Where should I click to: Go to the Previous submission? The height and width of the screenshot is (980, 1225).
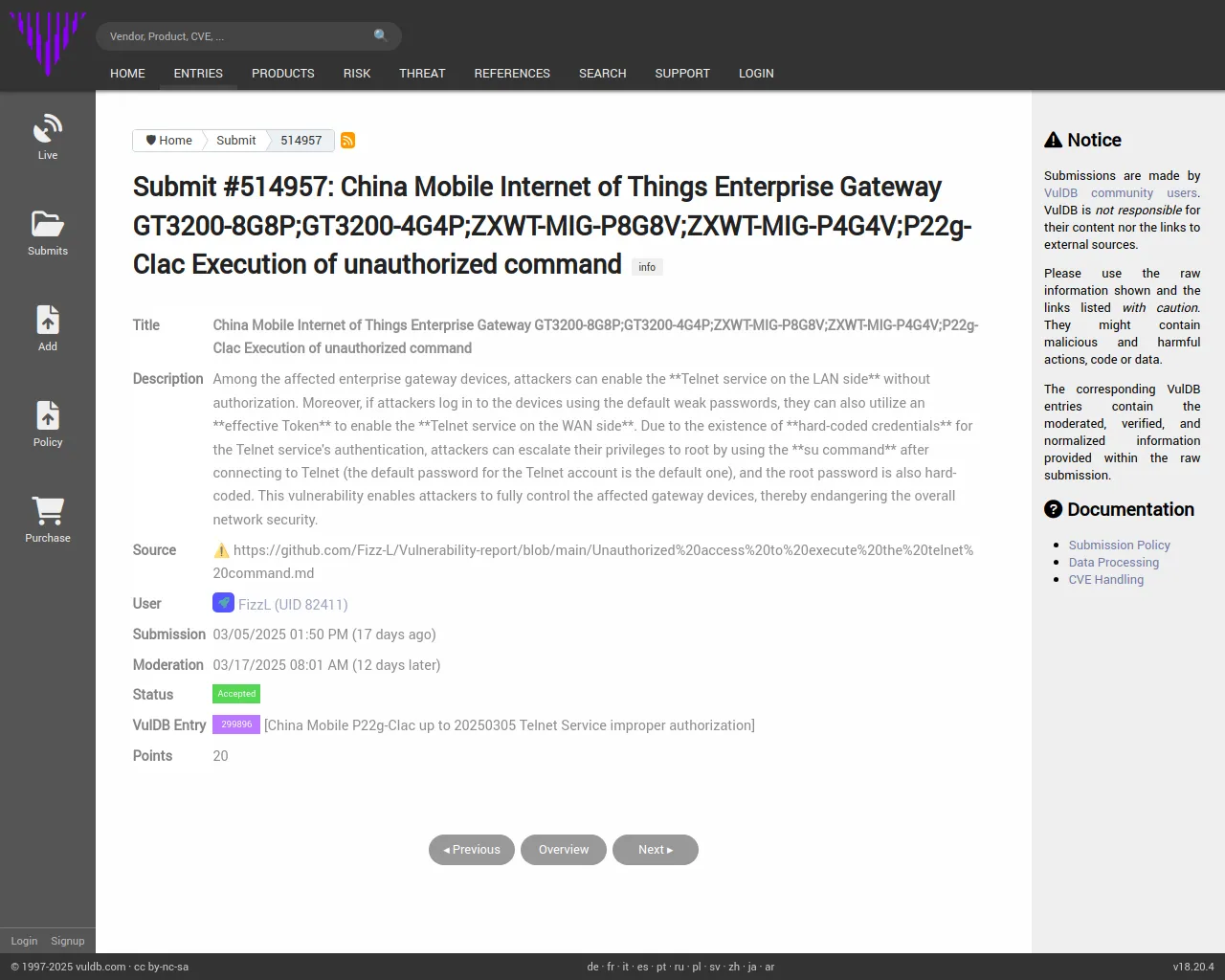[x=472, y=850]
